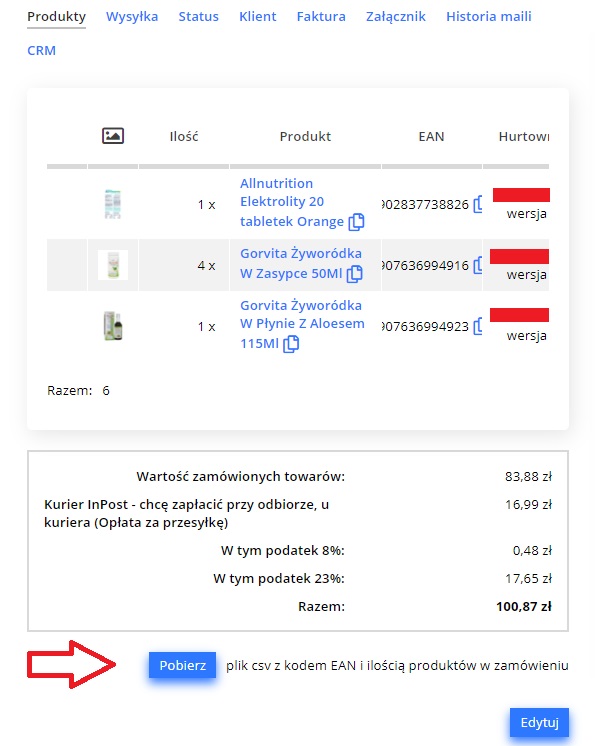
Task: Copy the EAN ending in 994923
Action: [478, 326]
